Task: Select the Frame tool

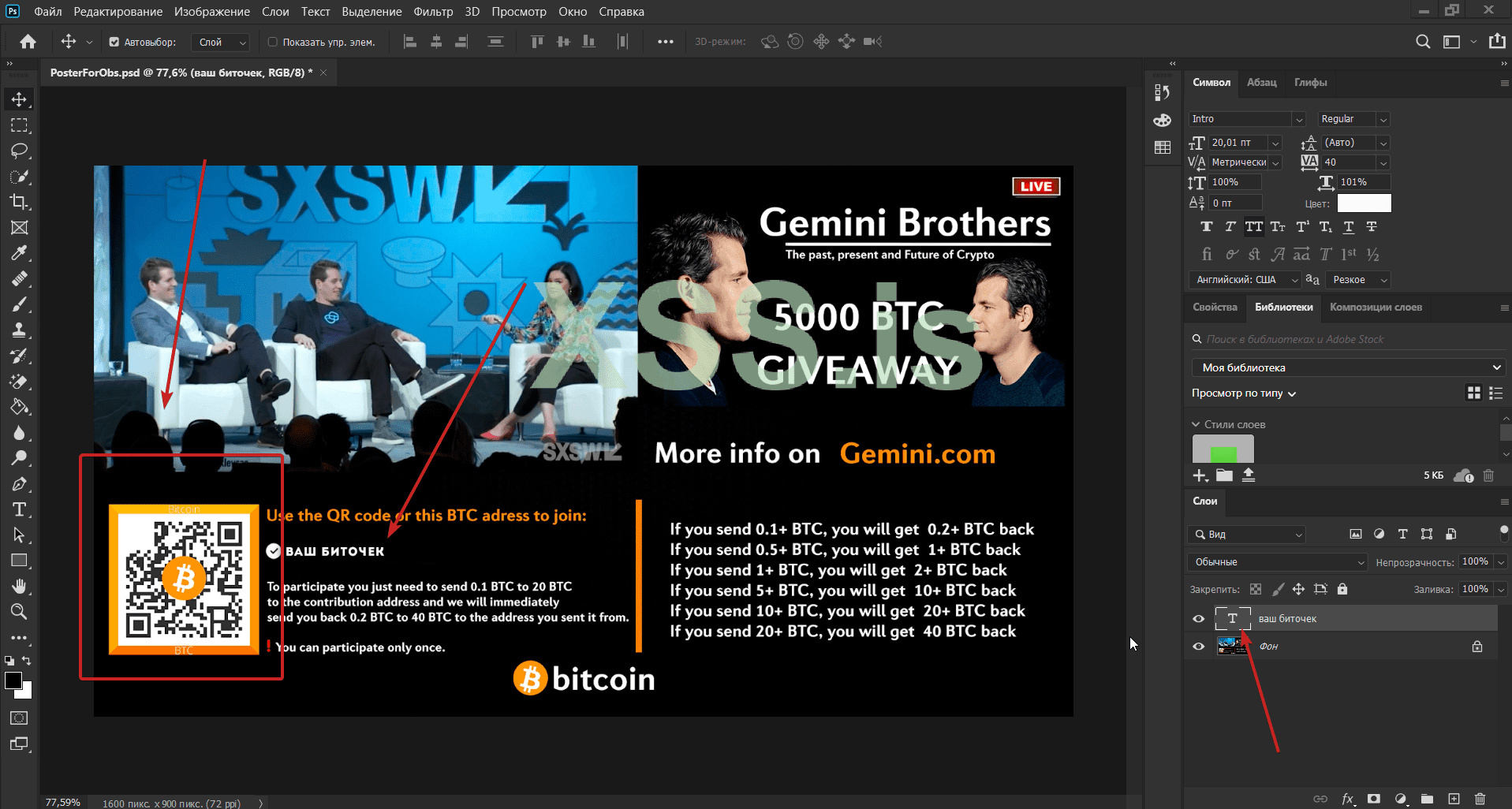Action: tap(19, 228)
